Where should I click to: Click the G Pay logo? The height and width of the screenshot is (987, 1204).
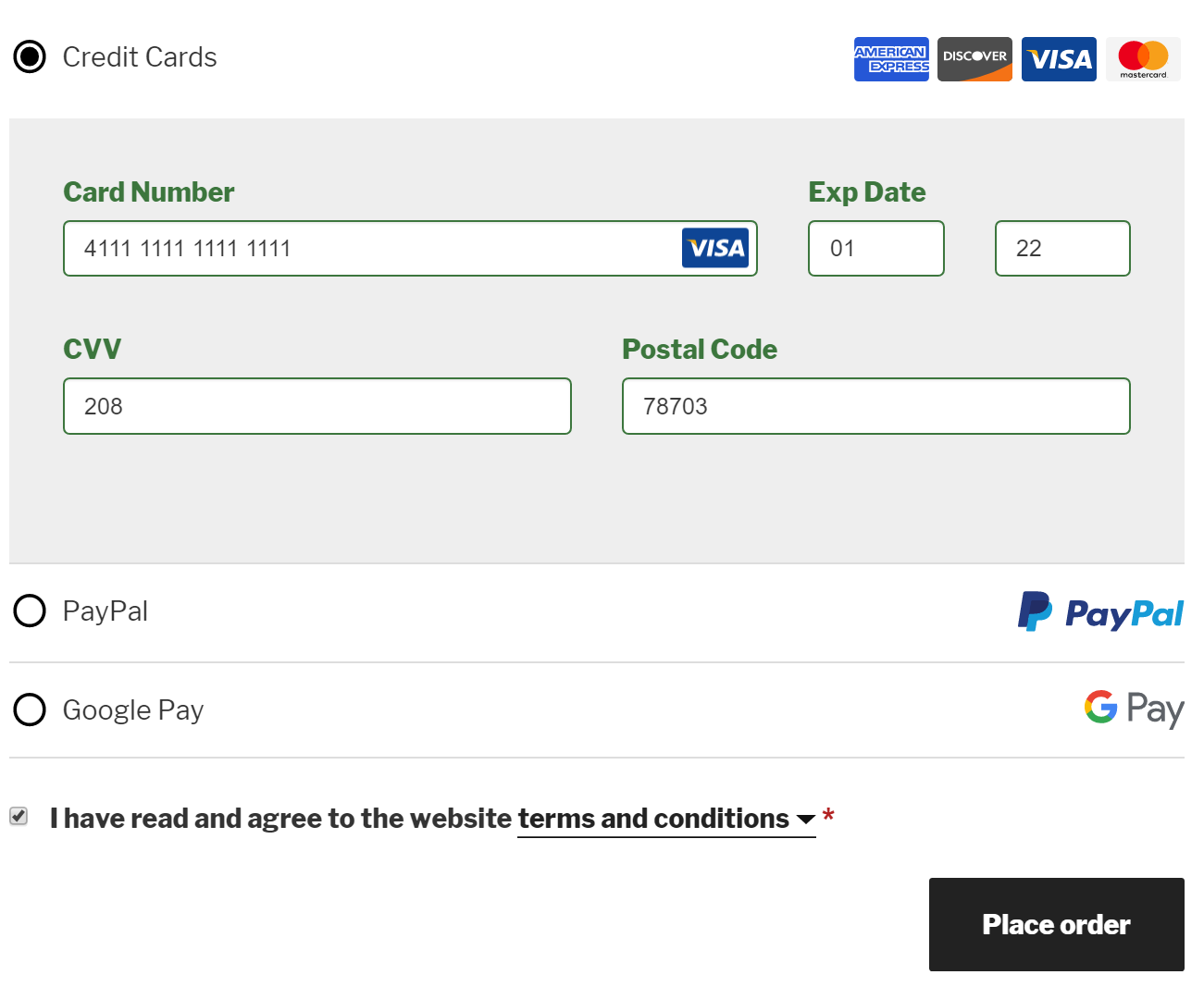click(x=1134, y=709)
